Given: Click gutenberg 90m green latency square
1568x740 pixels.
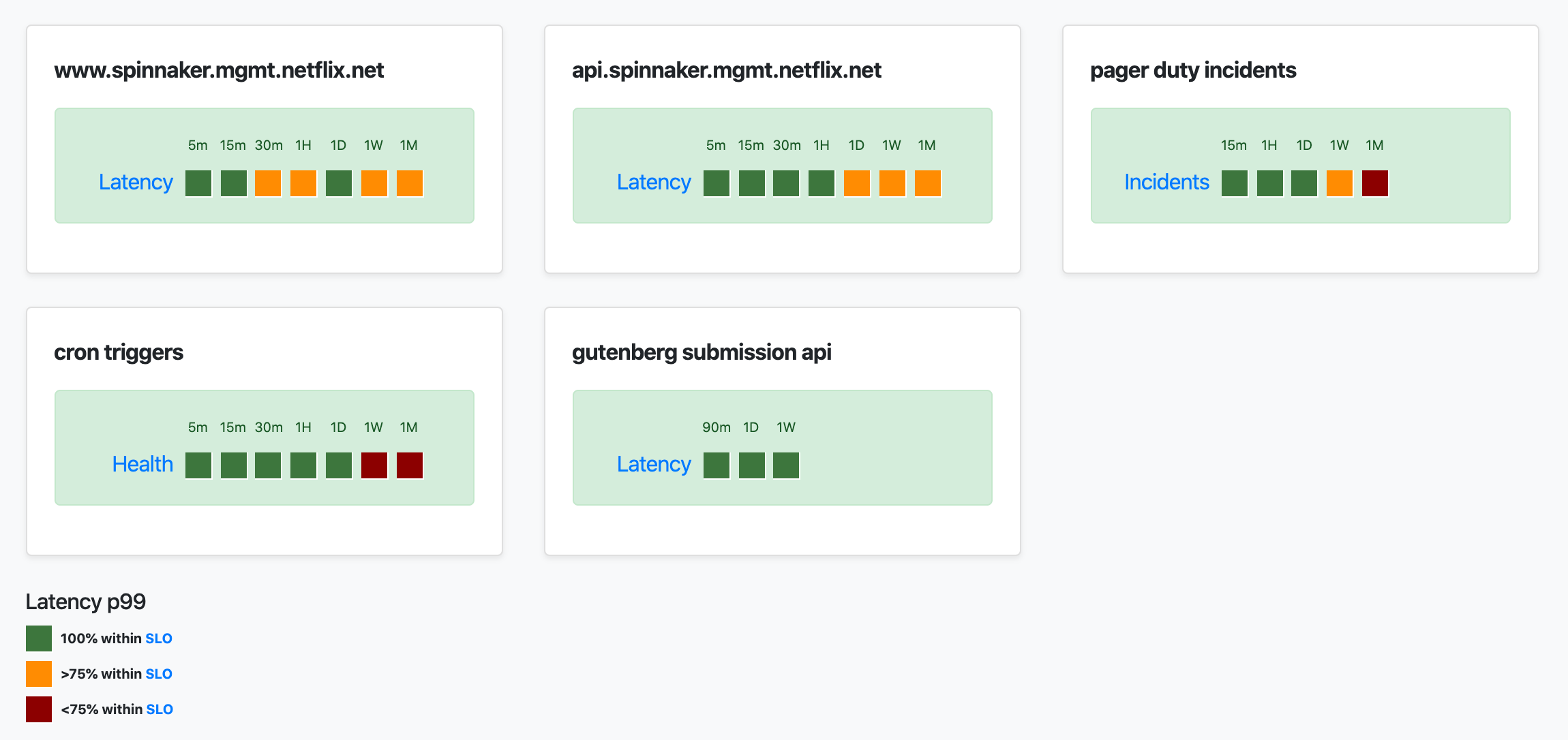Looking at the screenshot, I should 717,465.
